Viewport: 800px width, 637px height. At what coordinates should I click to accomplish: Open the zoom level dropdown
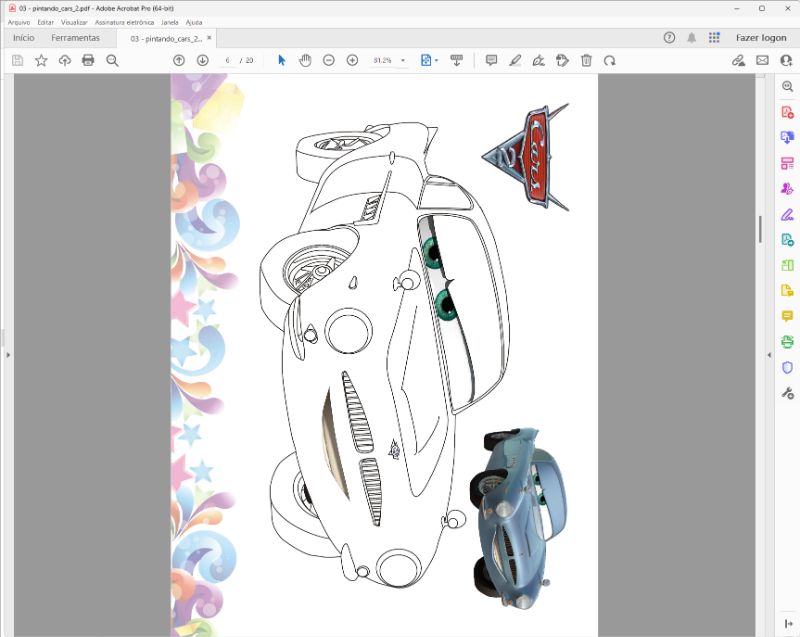pos(403,60)
